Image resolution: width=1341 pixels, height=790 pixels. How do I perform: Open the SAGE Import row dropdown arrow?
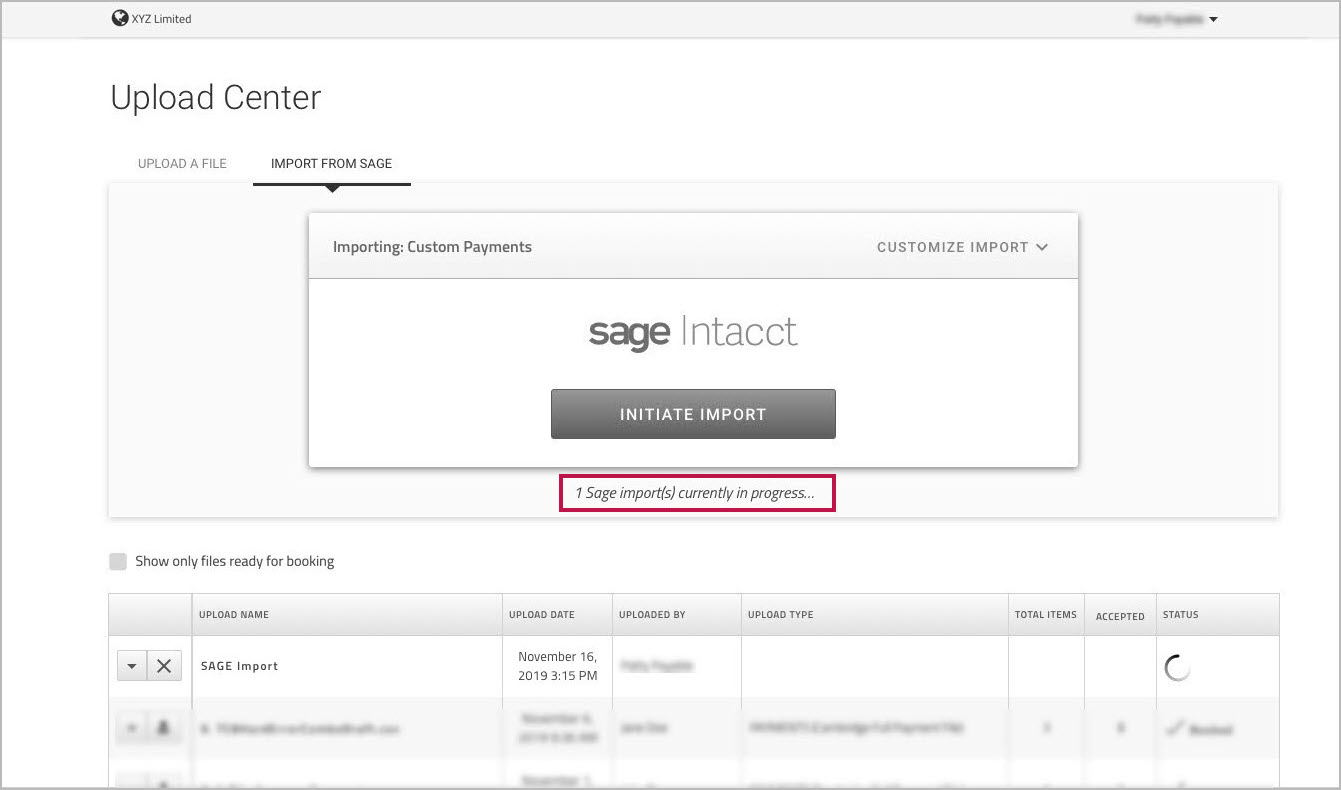pos(132,666)
